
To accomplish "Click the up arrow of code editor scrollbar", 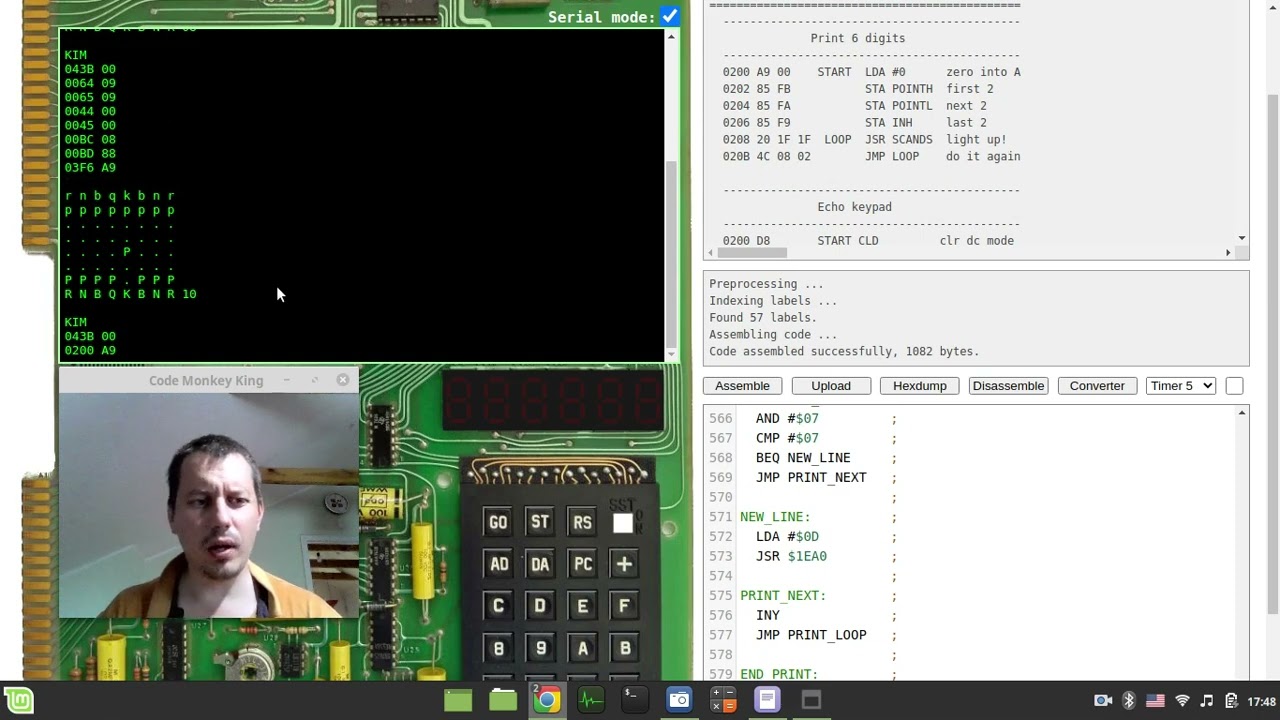I will (1242, 412).
